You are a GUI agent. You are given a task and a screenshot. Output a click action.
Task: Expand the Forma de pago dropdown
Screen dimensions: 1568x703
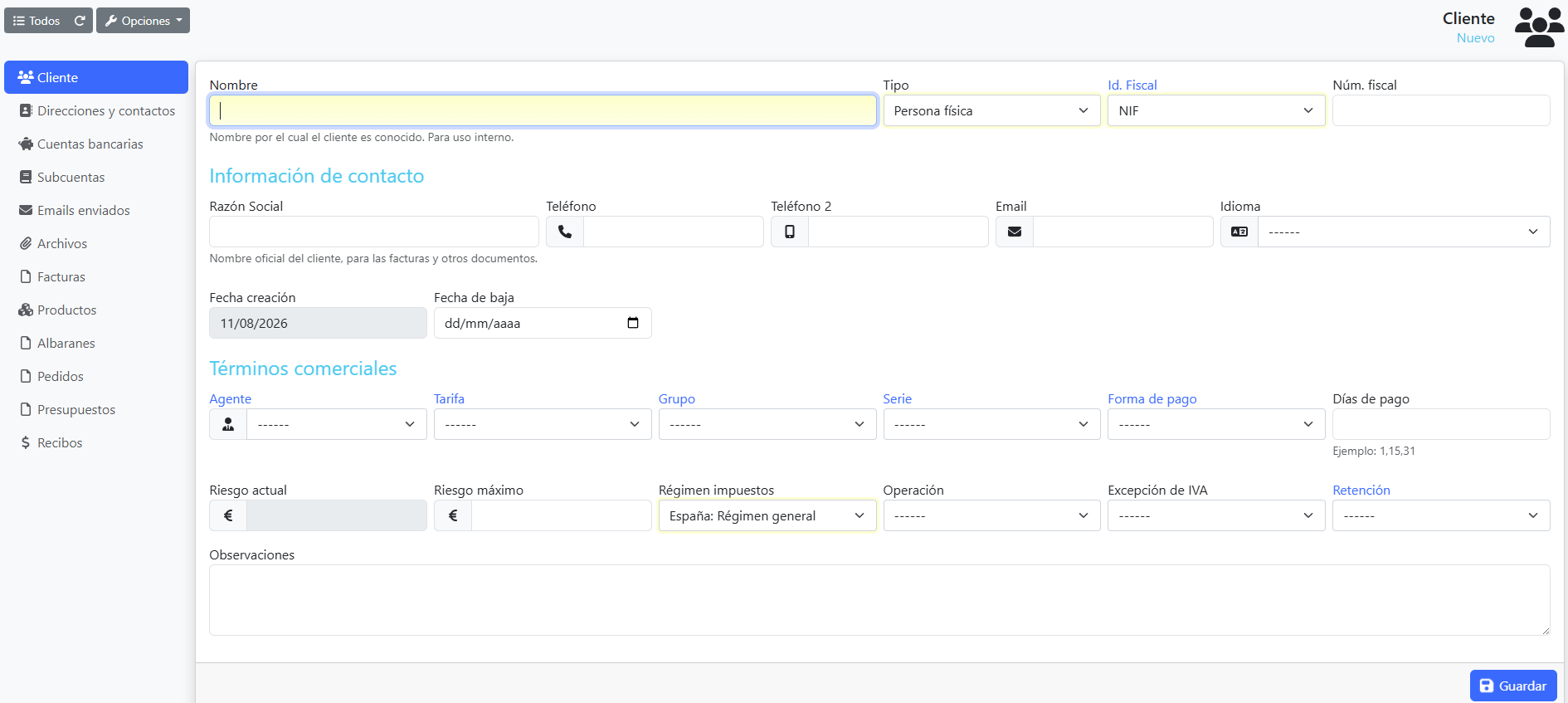coord(1216,424)
